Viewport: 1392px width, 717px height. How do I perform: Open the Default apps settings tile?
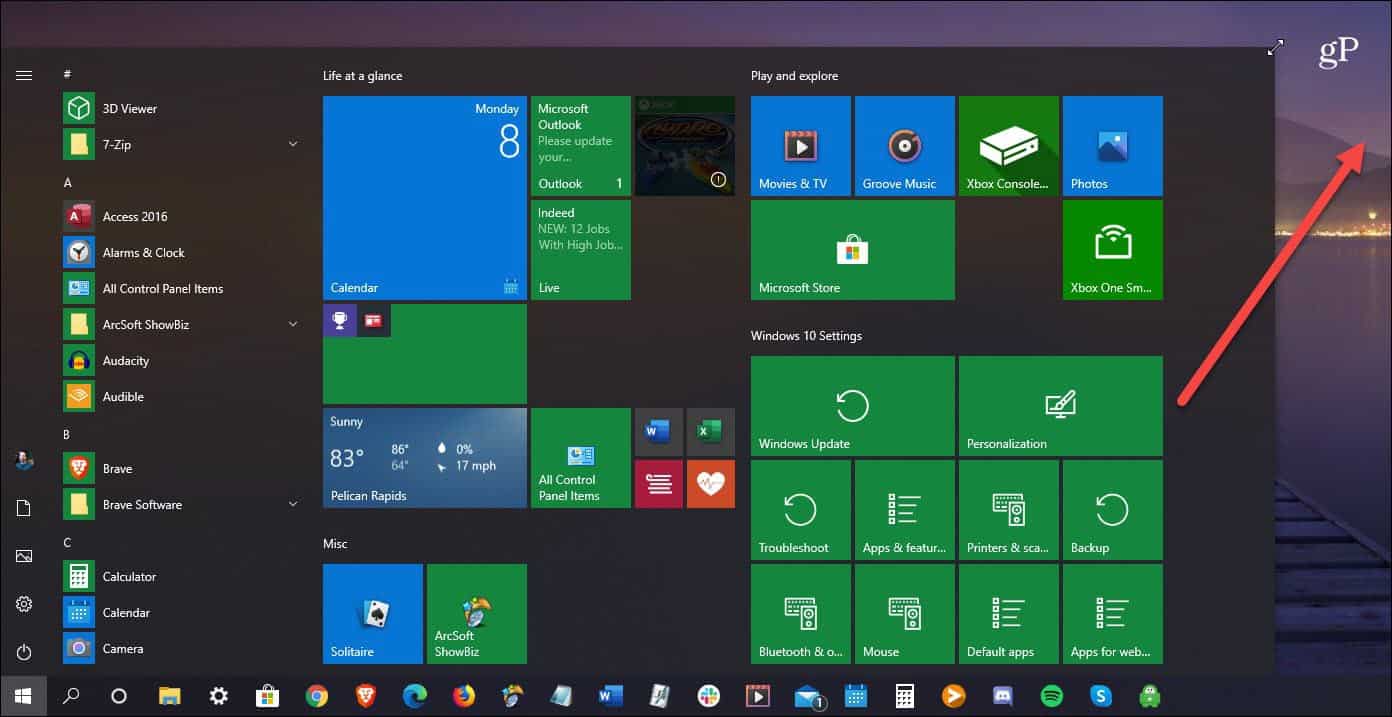tap(1009, 614)
